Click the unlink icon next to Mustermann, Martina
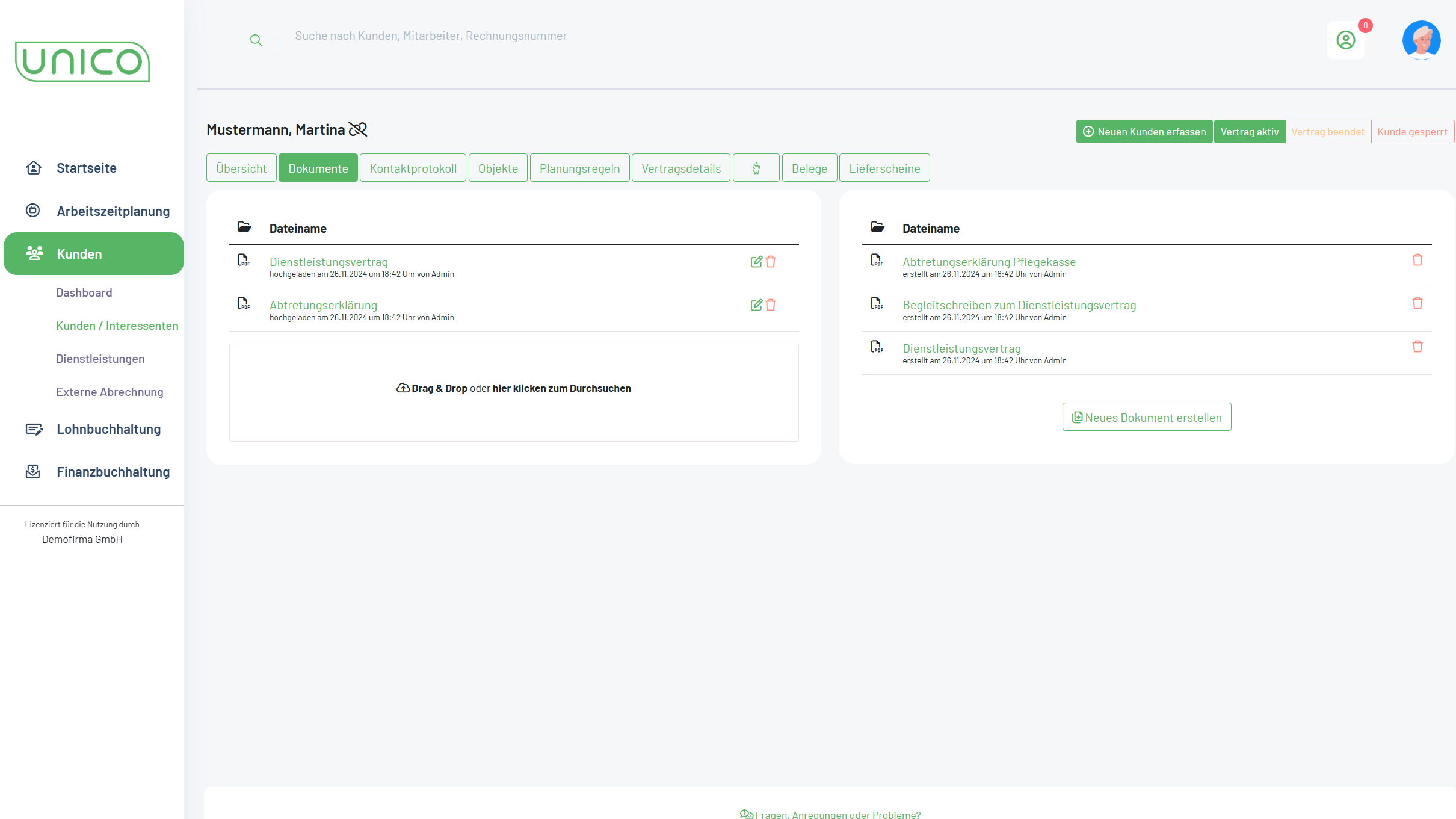This screenshot has height=819, width=1456. tap(358, 129)
